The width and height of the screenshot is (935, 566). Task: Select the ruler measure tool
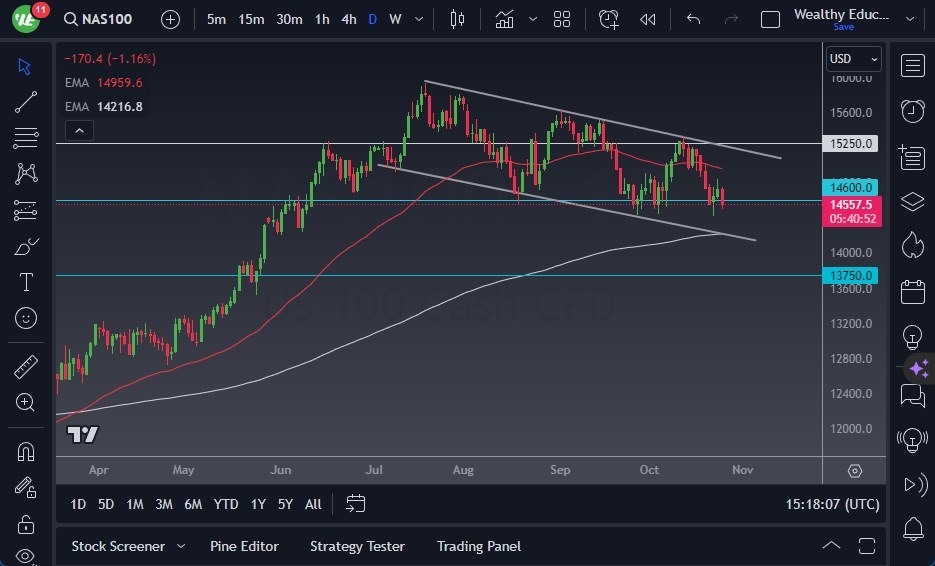click(26, 367)
